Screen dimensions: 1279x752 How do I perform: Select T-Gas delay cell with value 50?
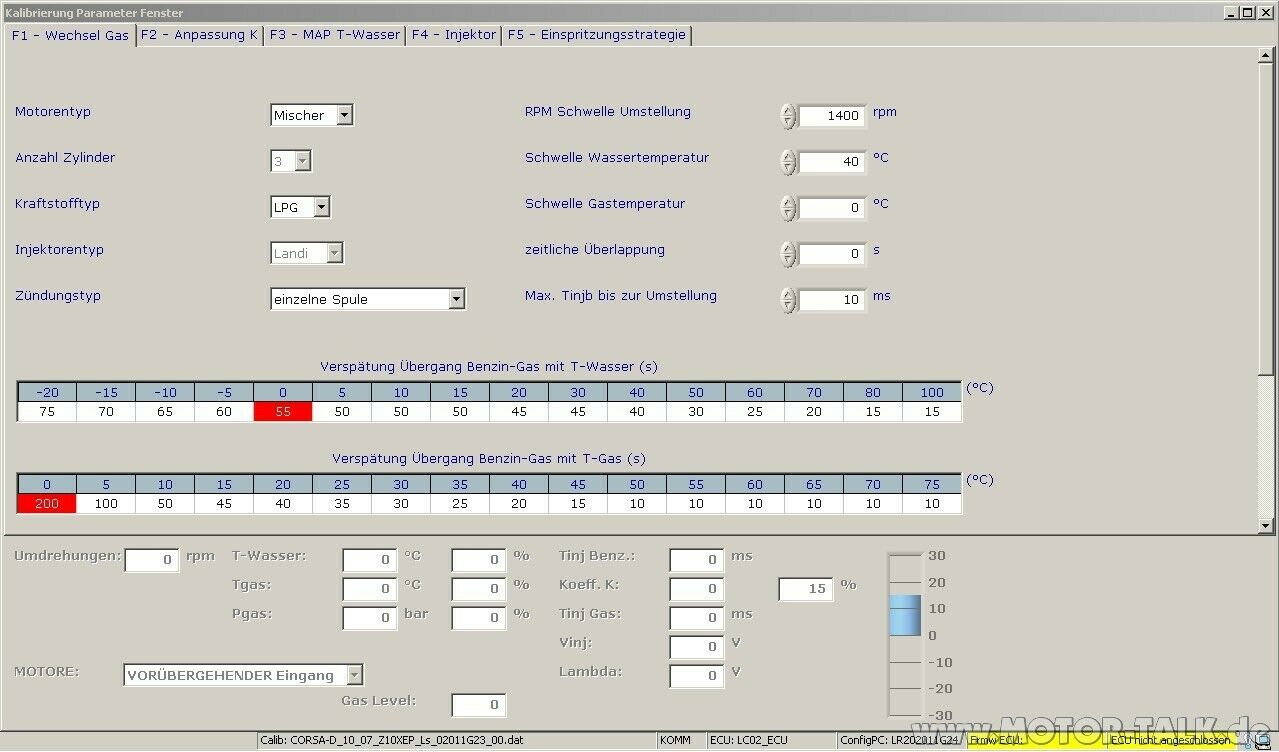click(x=165, y=503)
